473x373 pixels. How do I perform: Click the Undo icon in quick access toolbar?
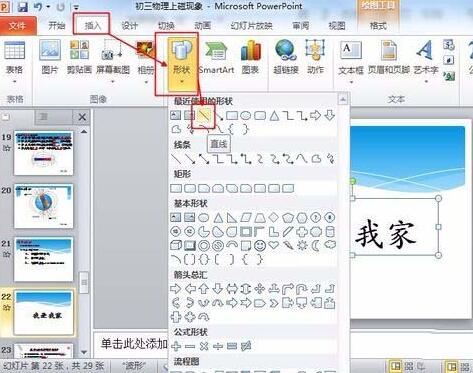point(38,7)
